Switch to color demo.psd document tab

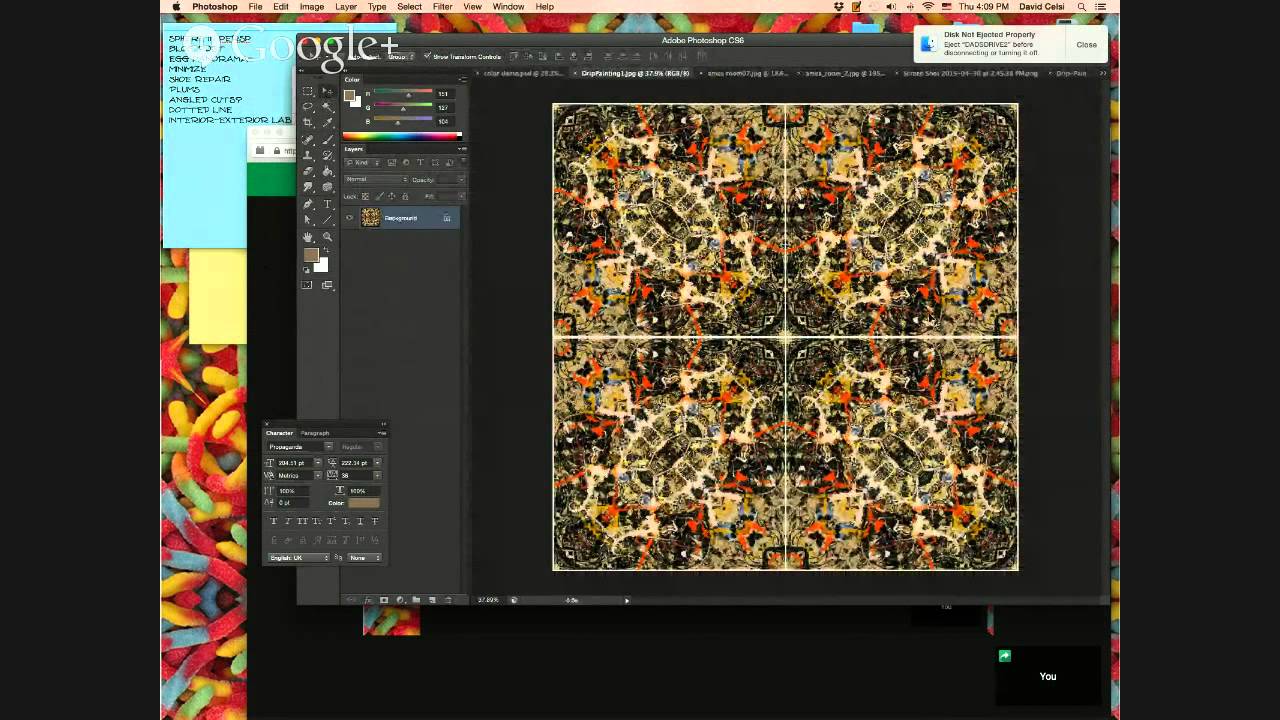pyautogui.click(x=522, y=73)
